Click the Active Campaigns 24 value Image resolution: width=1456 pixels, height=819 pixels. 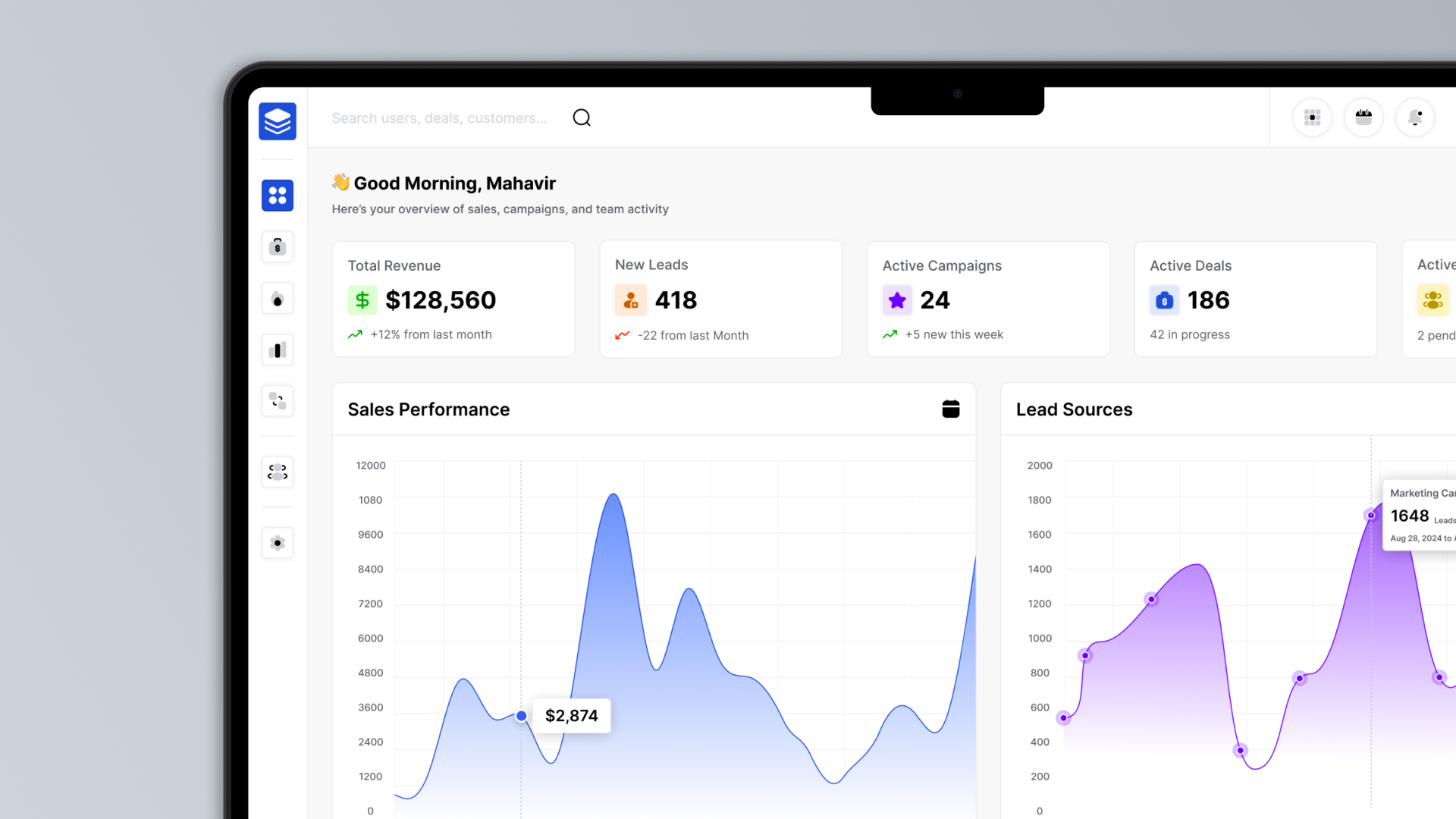click(935, 300)
